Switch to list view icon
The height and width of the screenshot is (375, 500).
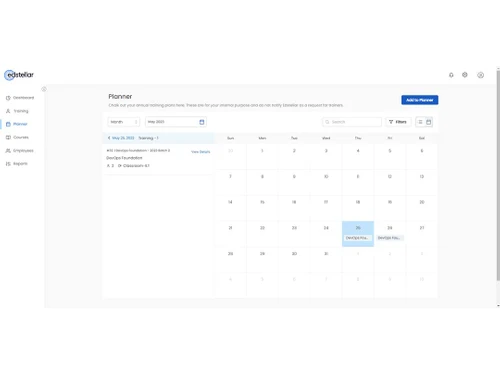point(420,122)
